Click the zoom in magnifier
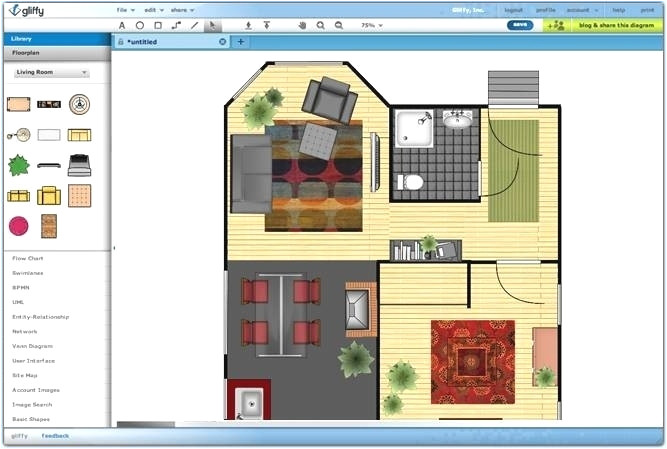Image resolution: width=667 pixels, height=449 pixels. (320, 25)
